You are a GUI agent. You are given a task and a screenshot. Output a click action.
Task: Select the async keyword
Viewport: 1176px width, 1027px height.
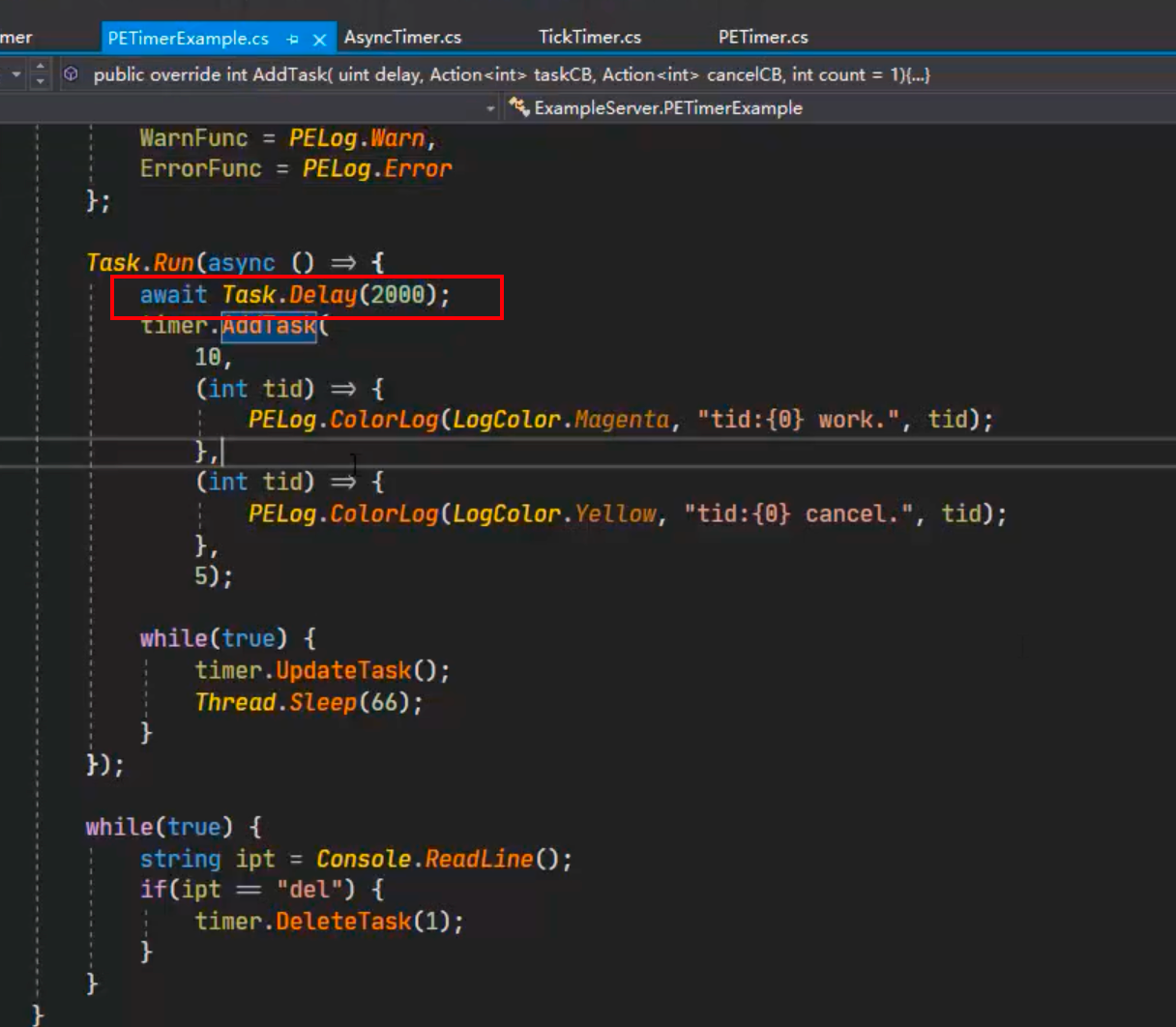[242, 263]
